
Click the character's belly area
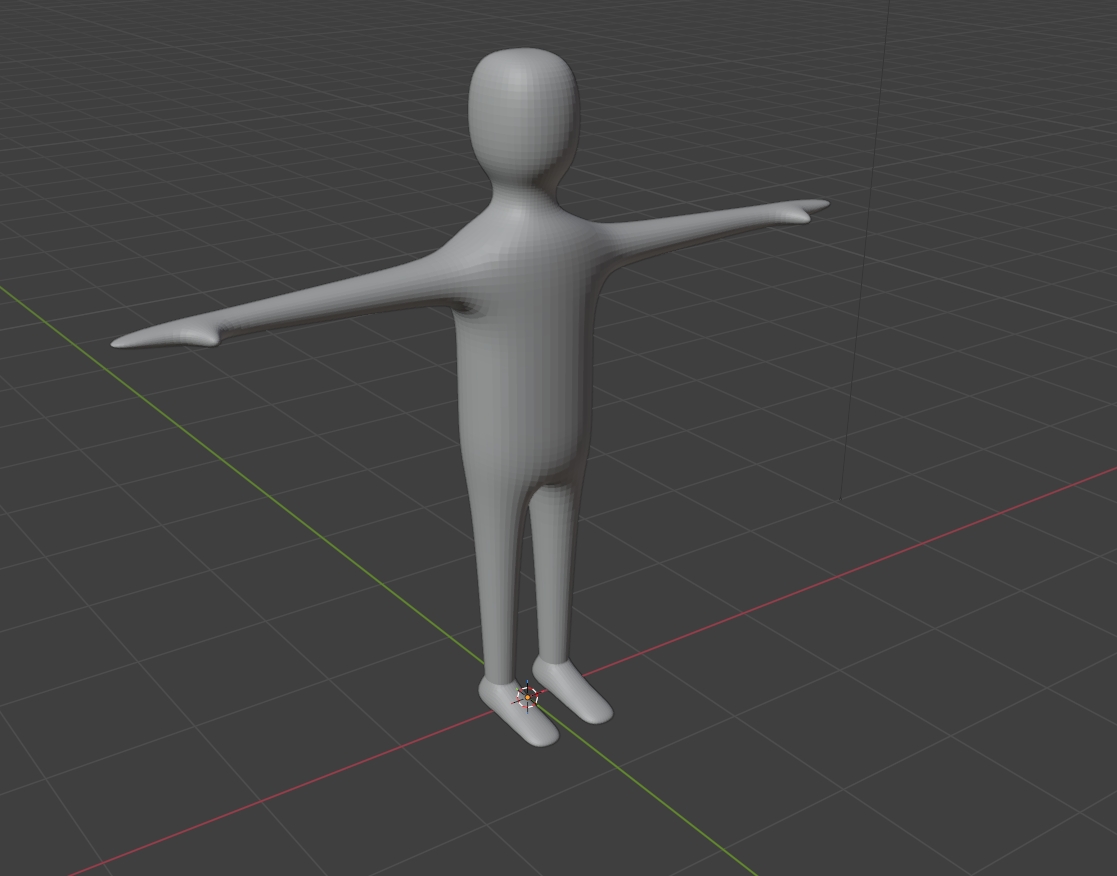click(x=520, y=390)
